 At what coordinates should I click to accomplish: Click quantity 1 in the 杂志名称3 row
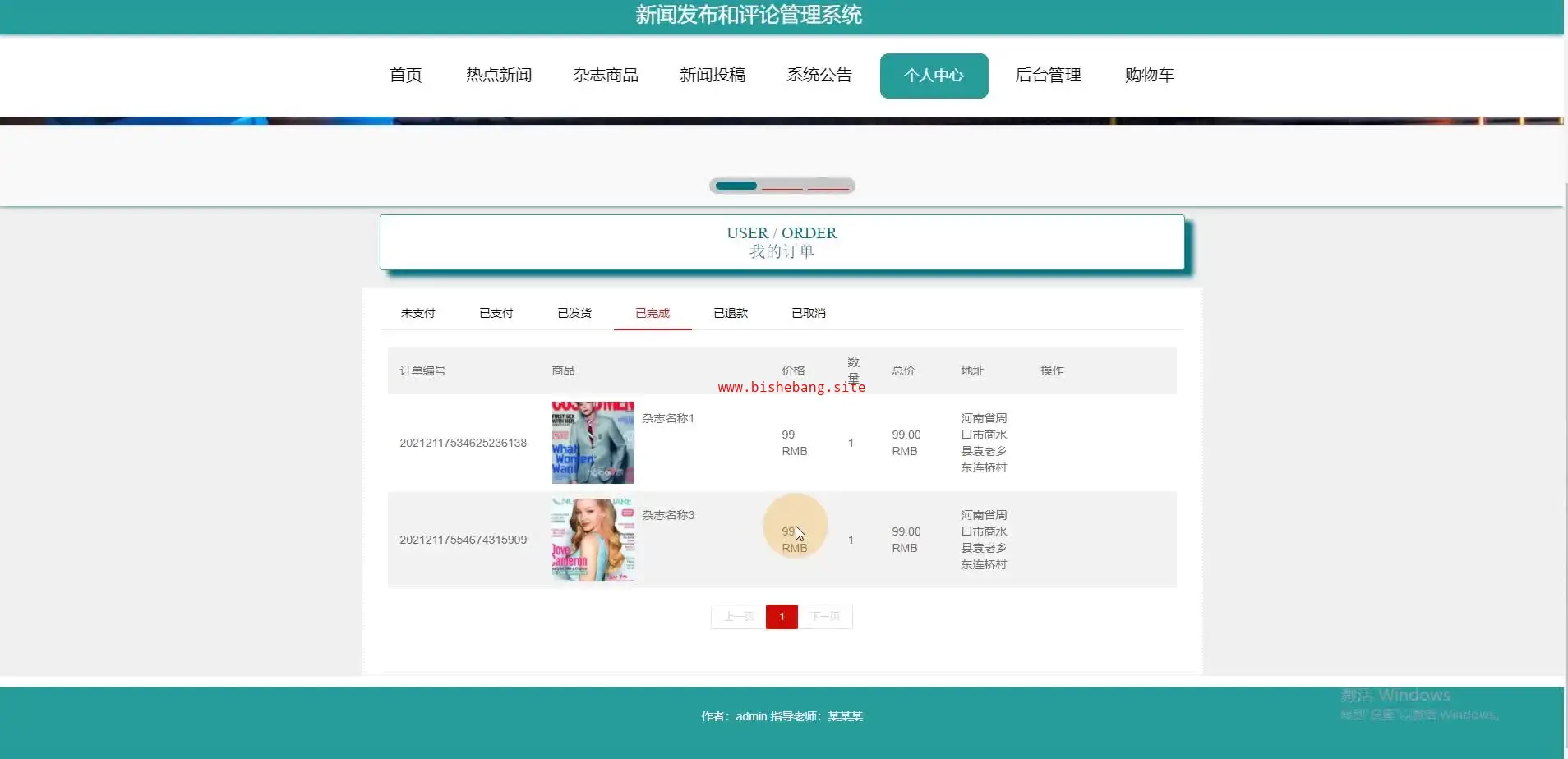point(851,540)
